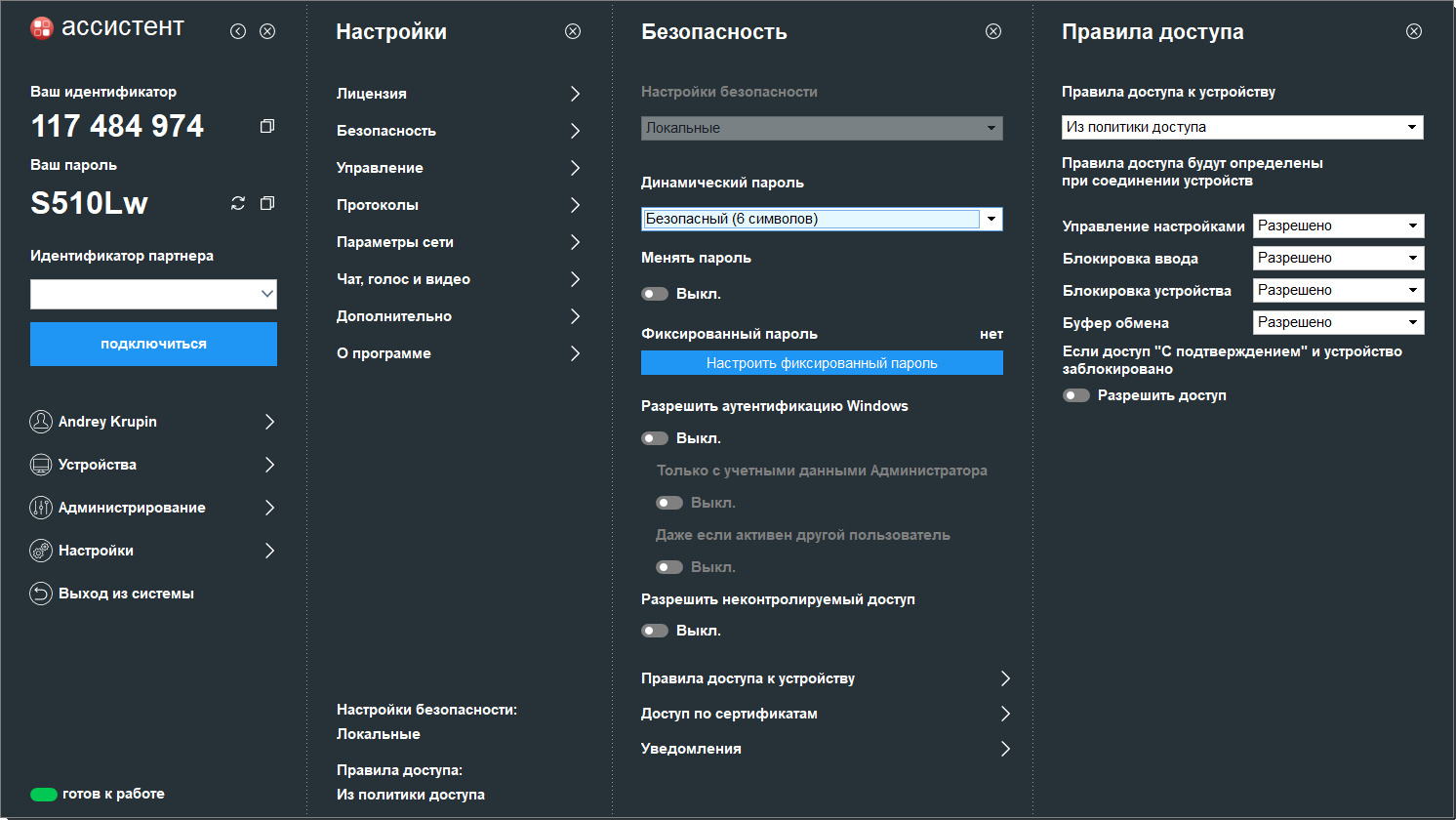1456x820 pixels.
Task: Expand Доступ по сертификатам section
Action: (x=825, y=714)
